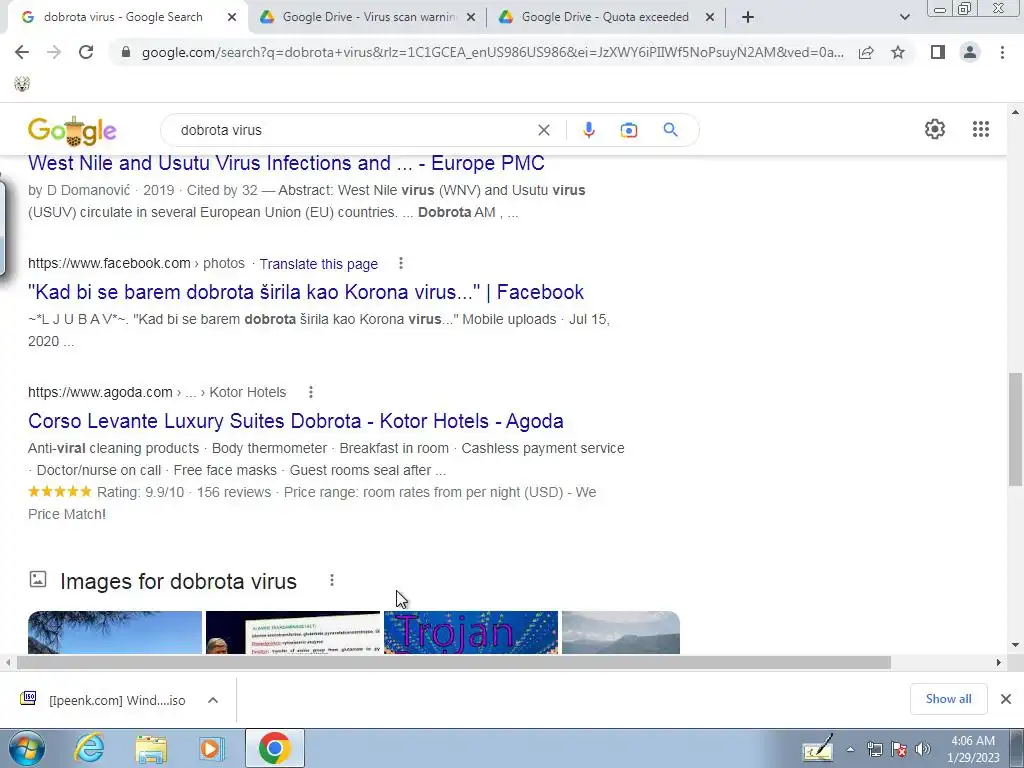Search by image with the camera icon
This screenshot has height=768, width=1024.
click(628, 130)
